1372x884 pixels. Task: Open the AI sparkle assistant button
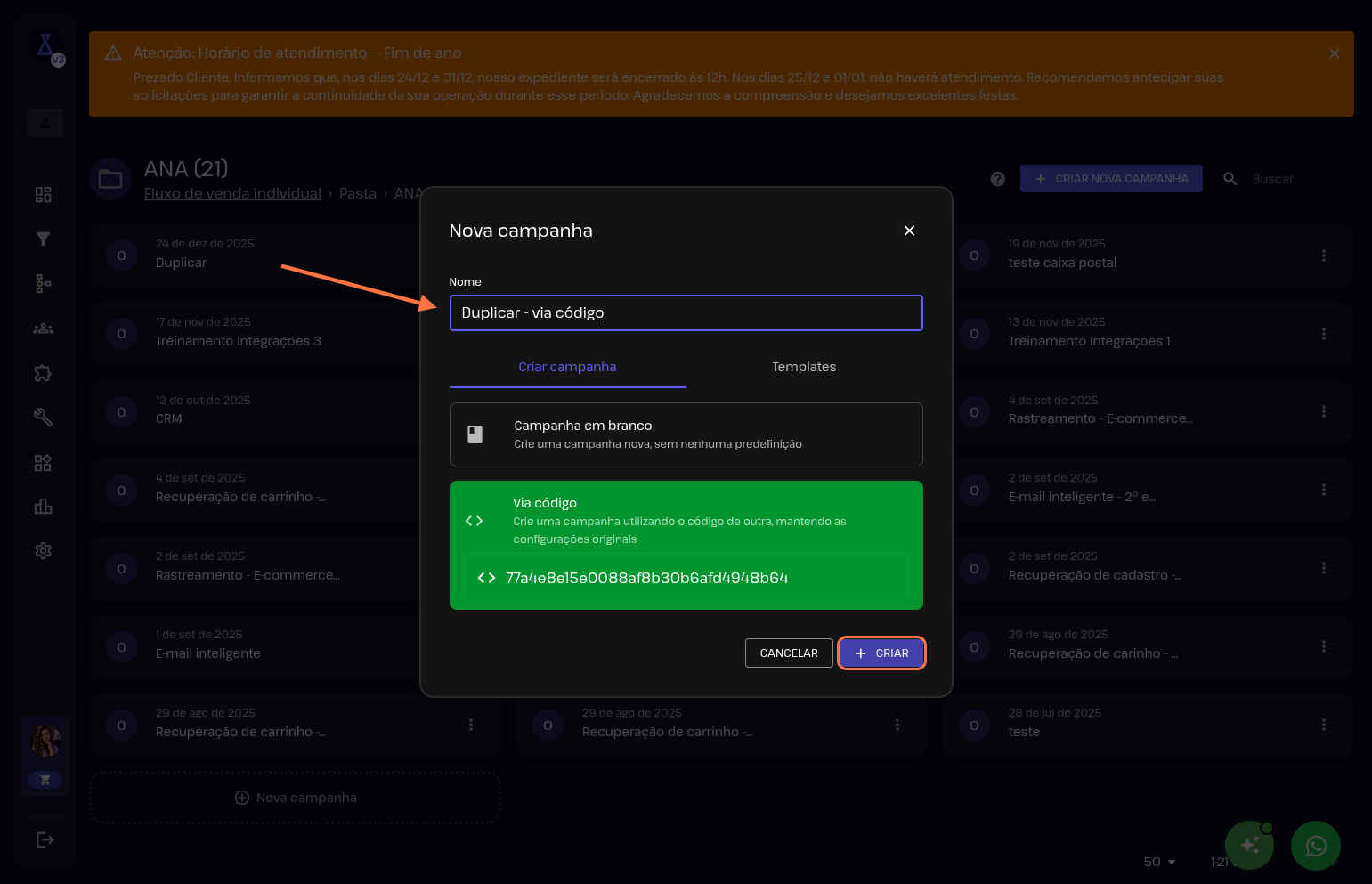click(x=1249, y=845)
